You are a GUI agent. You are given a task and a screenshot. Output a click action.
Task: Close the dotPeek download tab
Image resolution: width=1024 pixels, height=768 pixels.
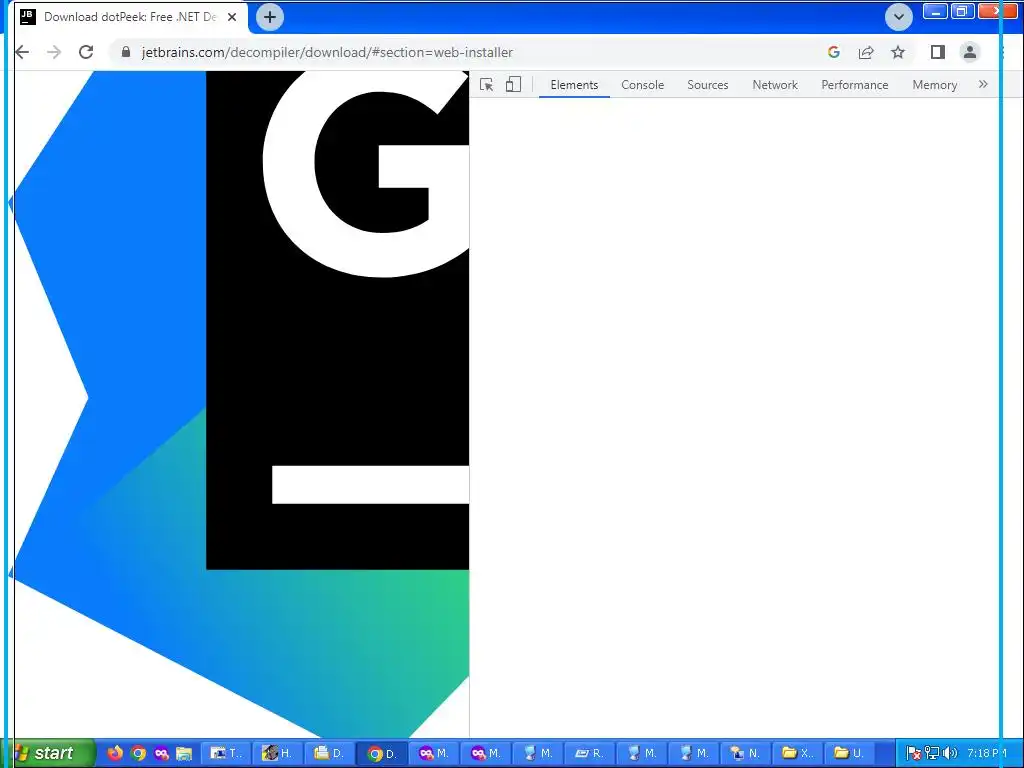click(232, 17)
